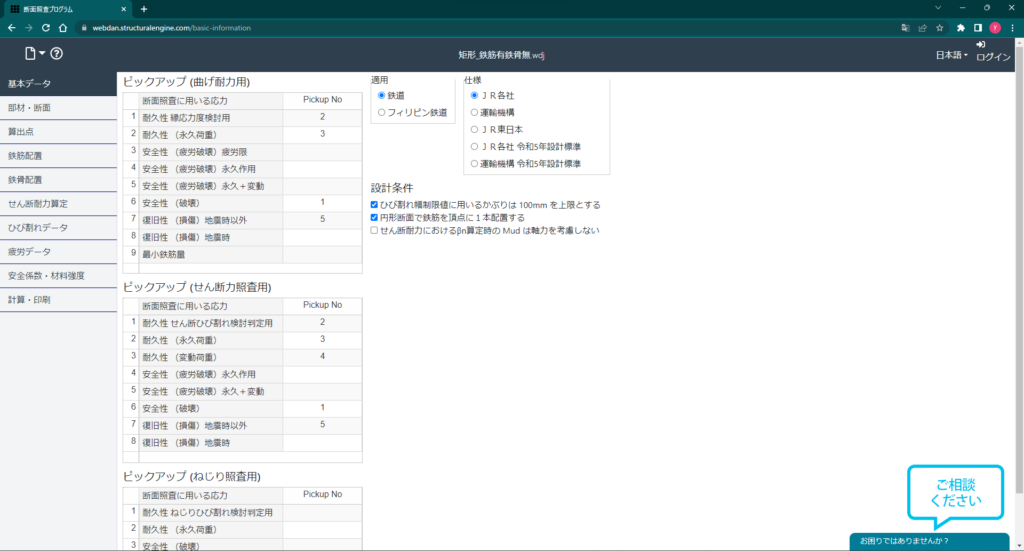Screen dimensions: 1024x551
Task: Select ＪＲ各社 令和5年設計標準 option
Action: pos(474,146)
